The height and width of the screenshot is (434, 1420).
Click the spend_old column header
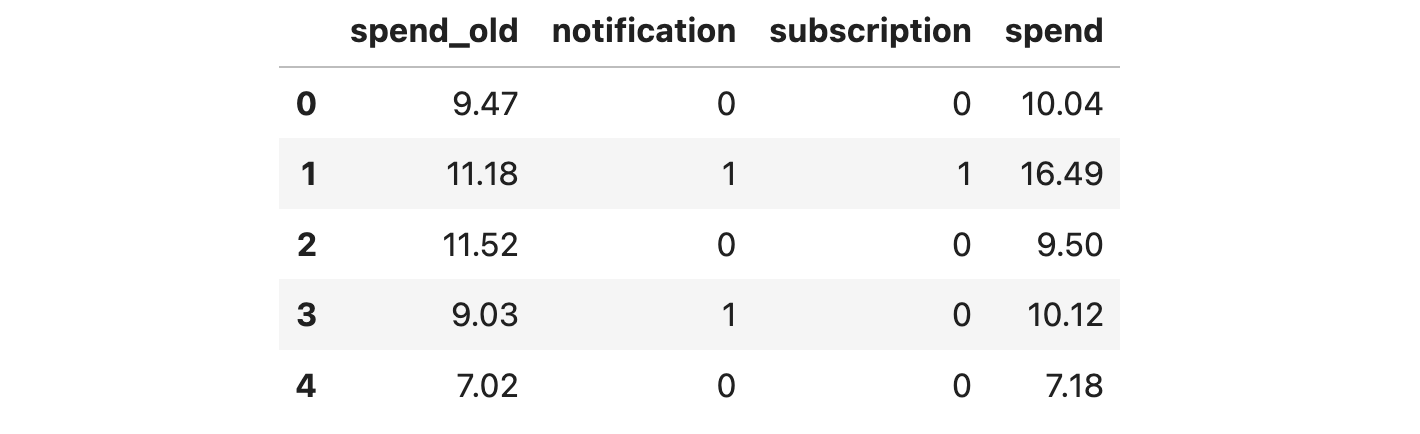click(434, 32)
